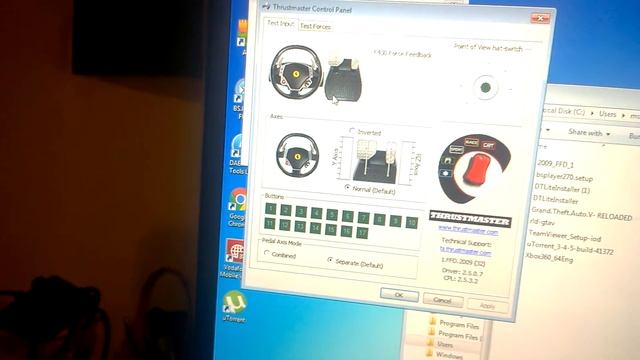Click button indicator 3
The image size is (640, 360).
pos(301,211)
